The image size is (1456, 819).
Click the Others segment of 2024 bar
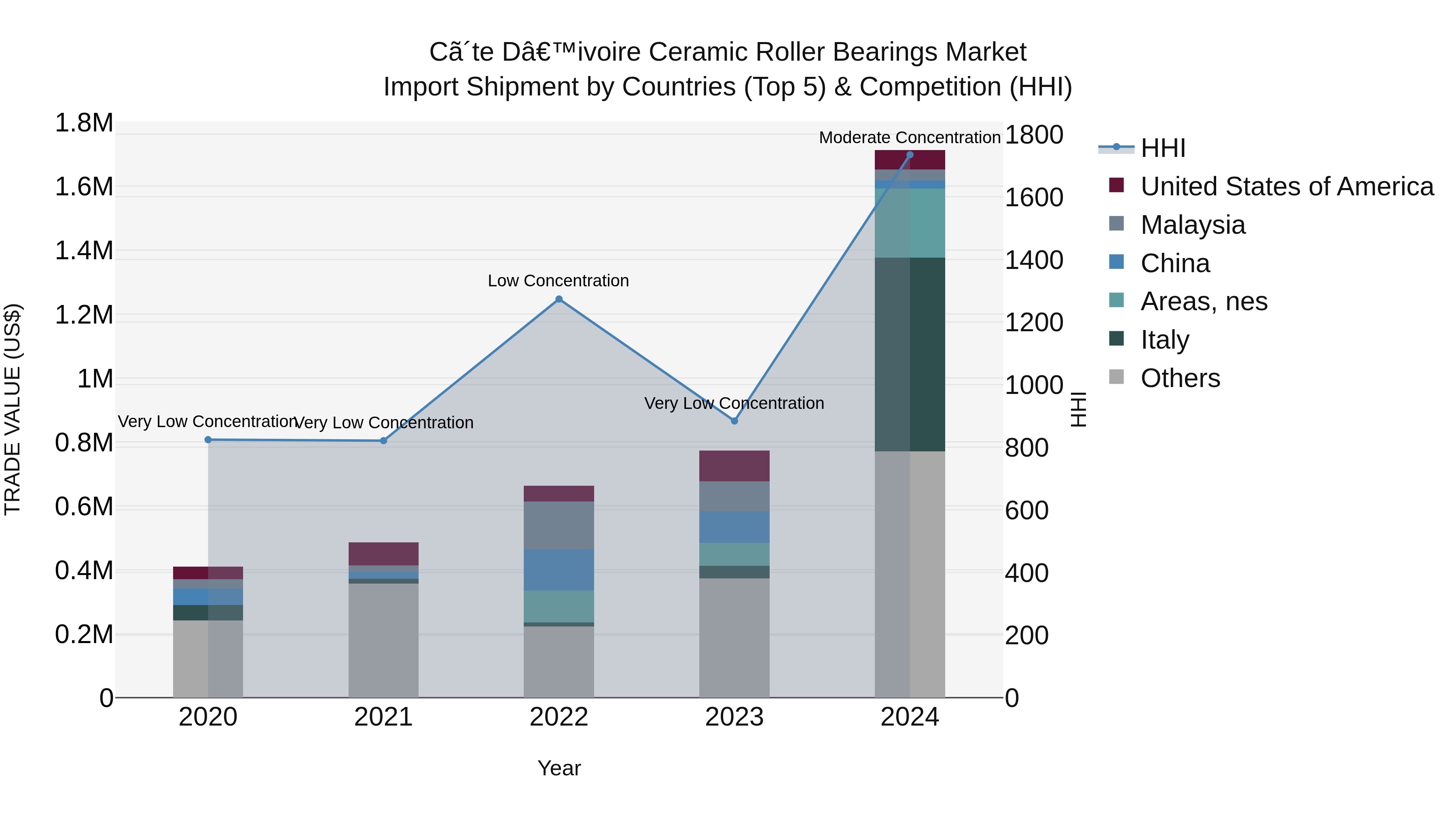(x=910, y=574)
